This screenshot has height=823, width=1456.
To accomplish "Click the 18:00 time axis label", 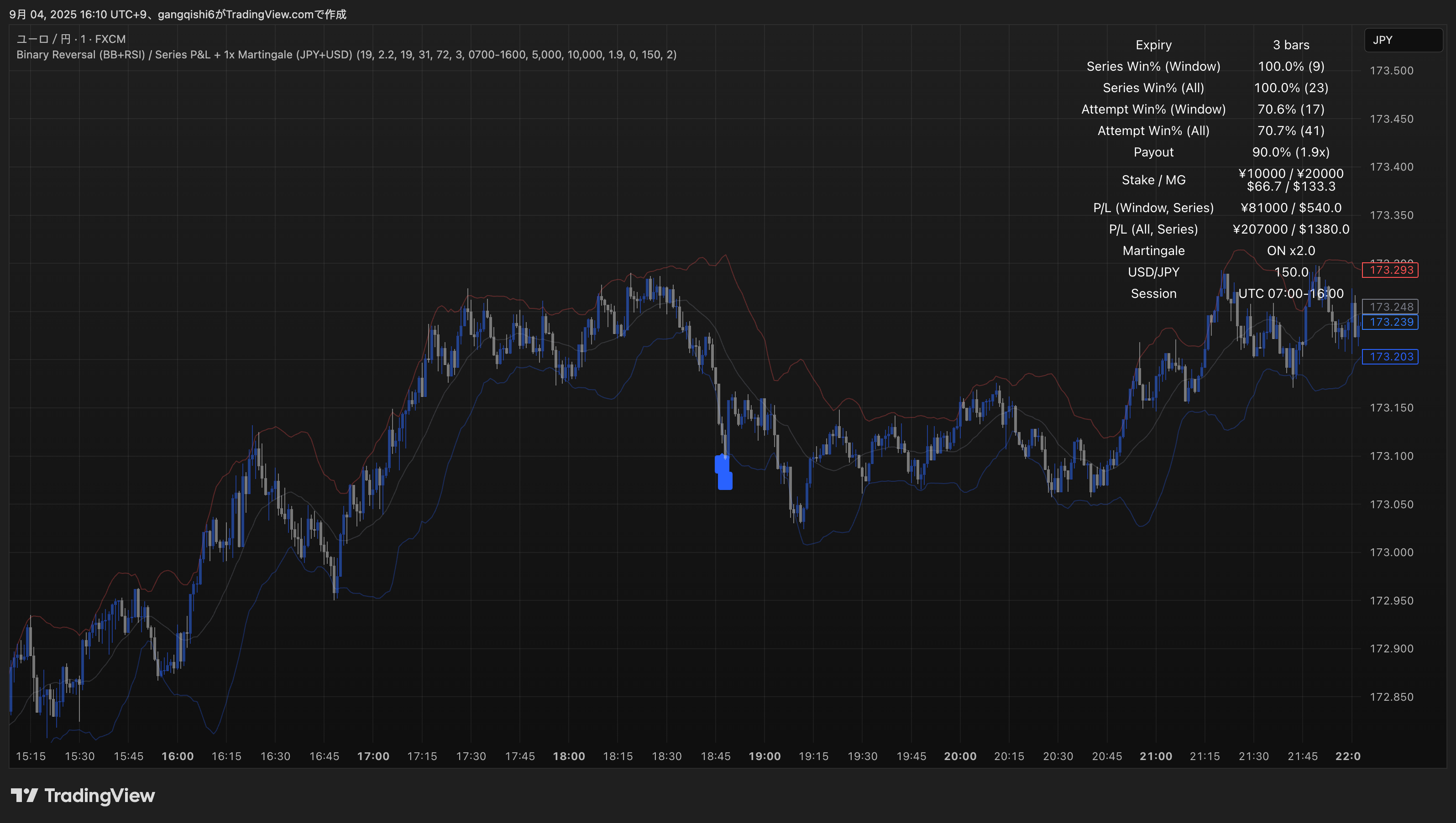I will [x=568, y=756].
